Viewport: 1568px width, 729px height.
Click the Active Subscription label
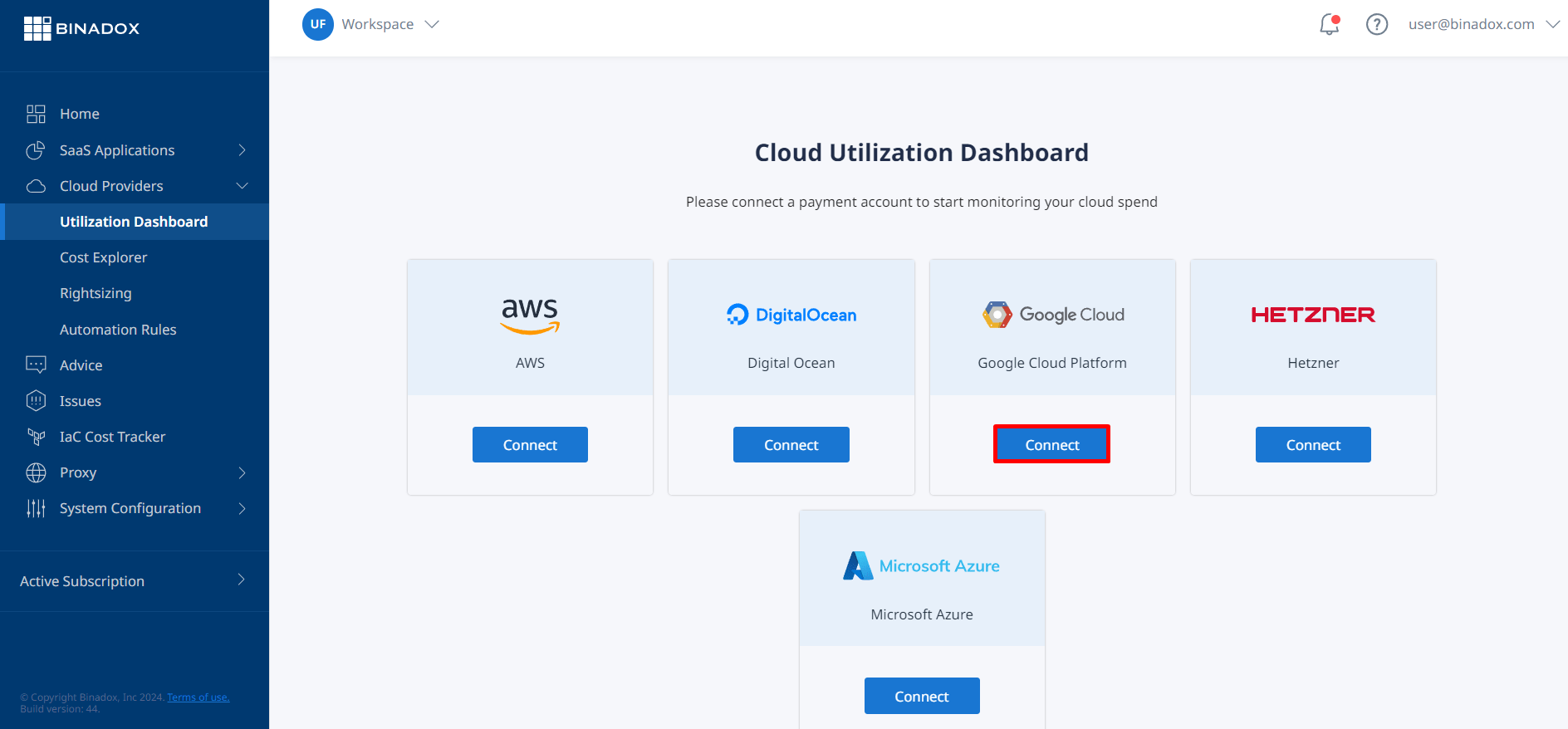pyautogui.click(x=82, y=581)
